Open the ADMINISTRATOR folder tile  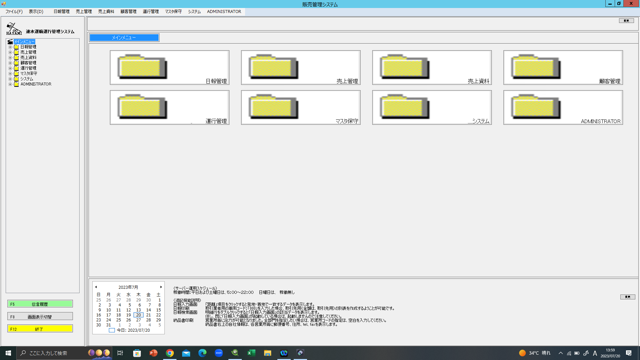point(563,108)
